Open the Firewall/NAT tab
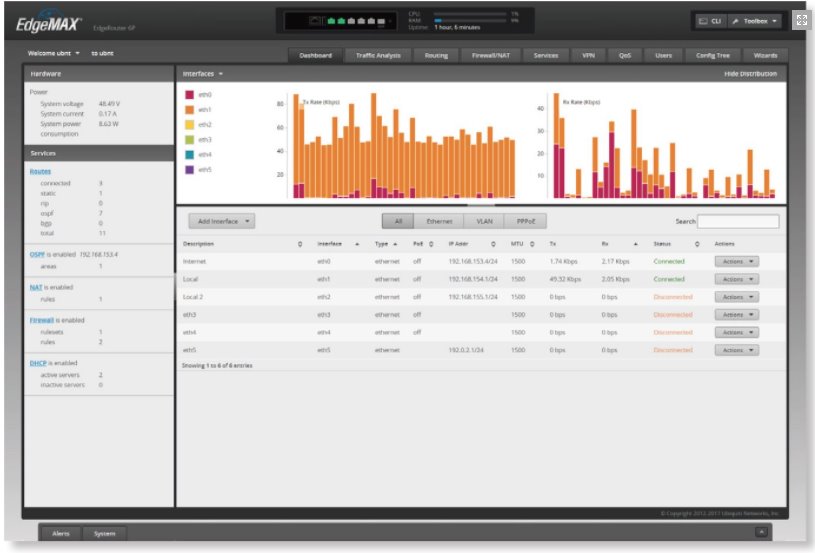Image resolution: width=815 pixels, height=553 pixels. tap(490, 55)
